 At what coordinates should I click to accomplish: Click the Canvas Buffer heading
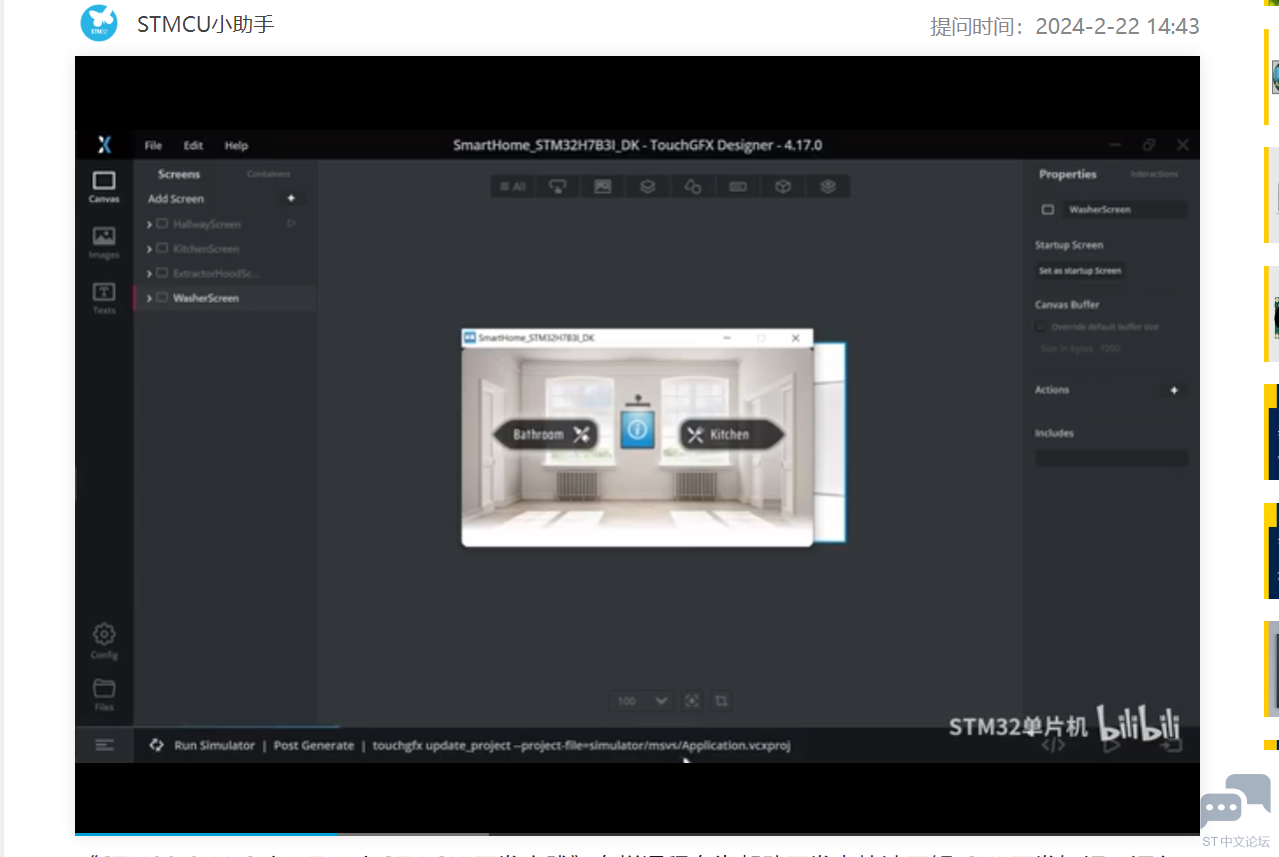click(1067, 305)
